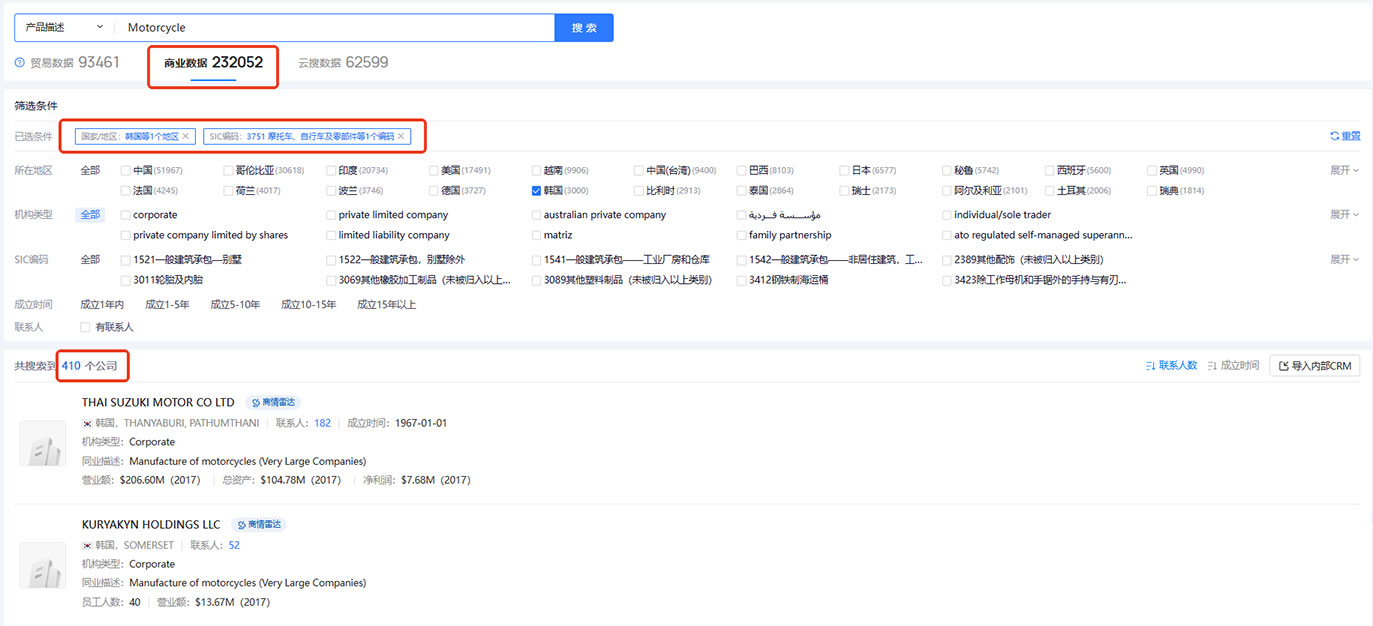Check the 哥伦比亚 region checkbox
The width and height of the screenshot is (1373, 626).
(x=228, y=171)
